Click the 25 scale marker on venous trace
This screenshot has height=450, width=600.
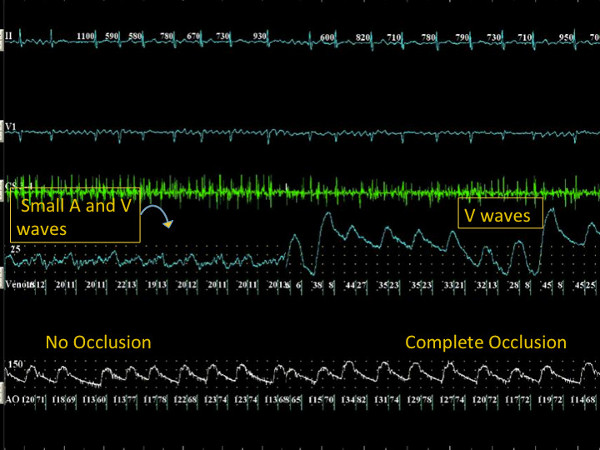(15, 249)
